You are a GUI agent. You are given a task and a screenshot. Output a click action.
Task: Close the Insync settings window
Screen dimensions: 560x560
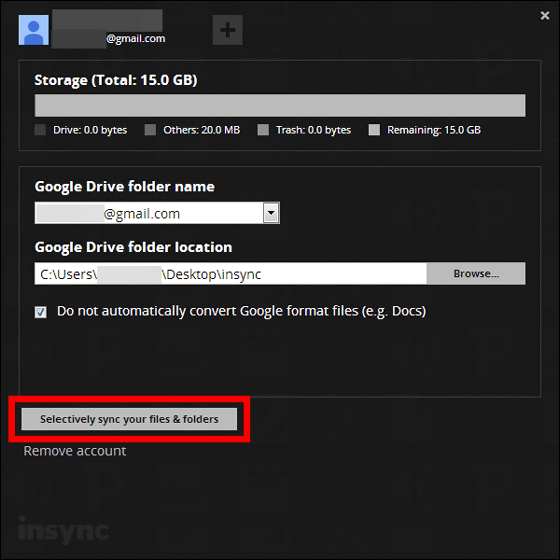[545, 15]
